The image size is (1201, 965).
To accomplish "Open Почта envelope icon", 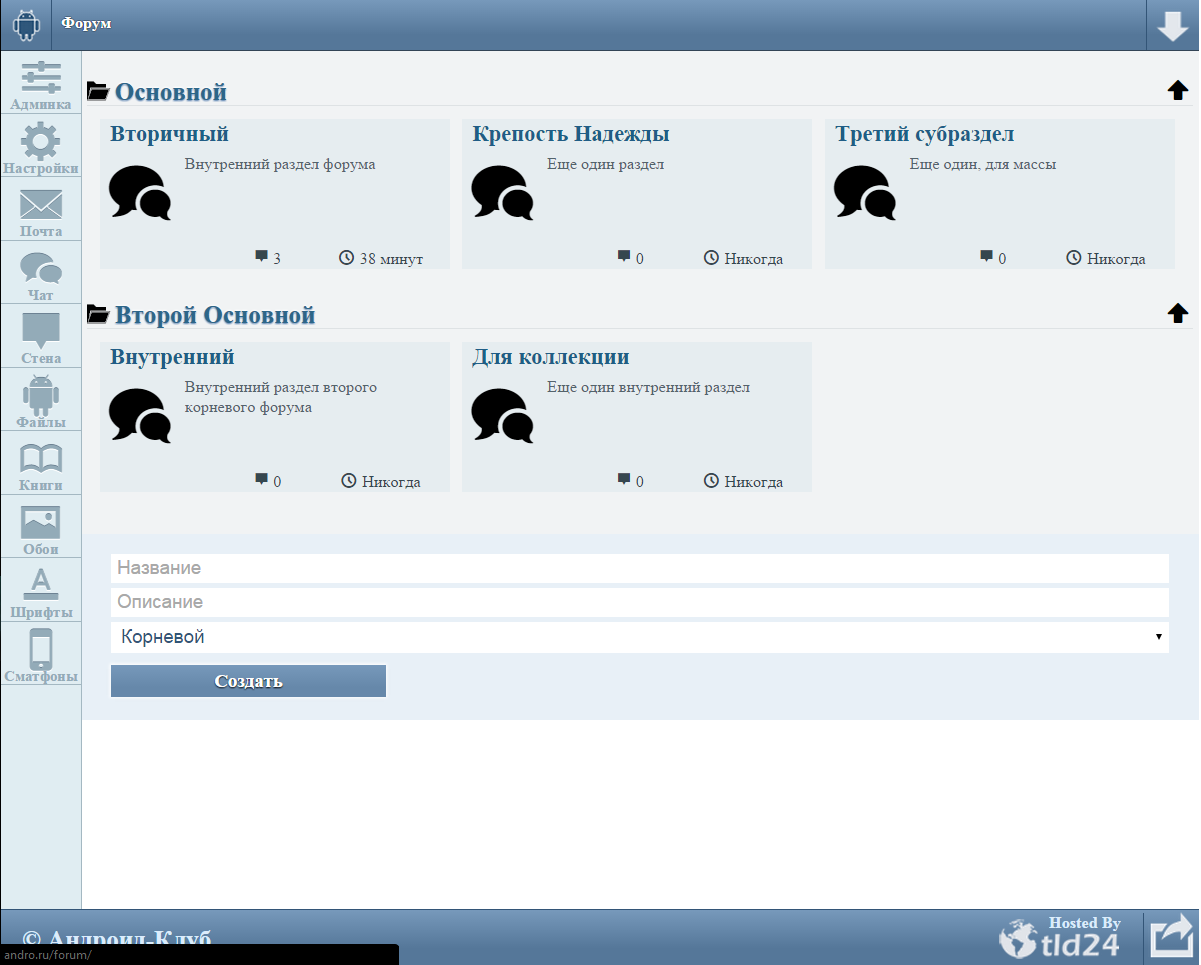I will coord(41,205).
